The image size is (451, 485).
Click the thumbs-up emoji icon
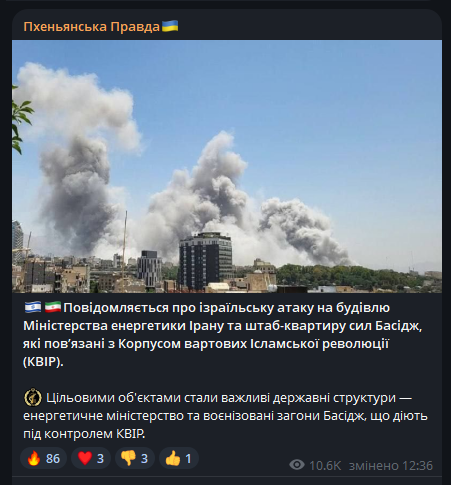coord(173,458)
